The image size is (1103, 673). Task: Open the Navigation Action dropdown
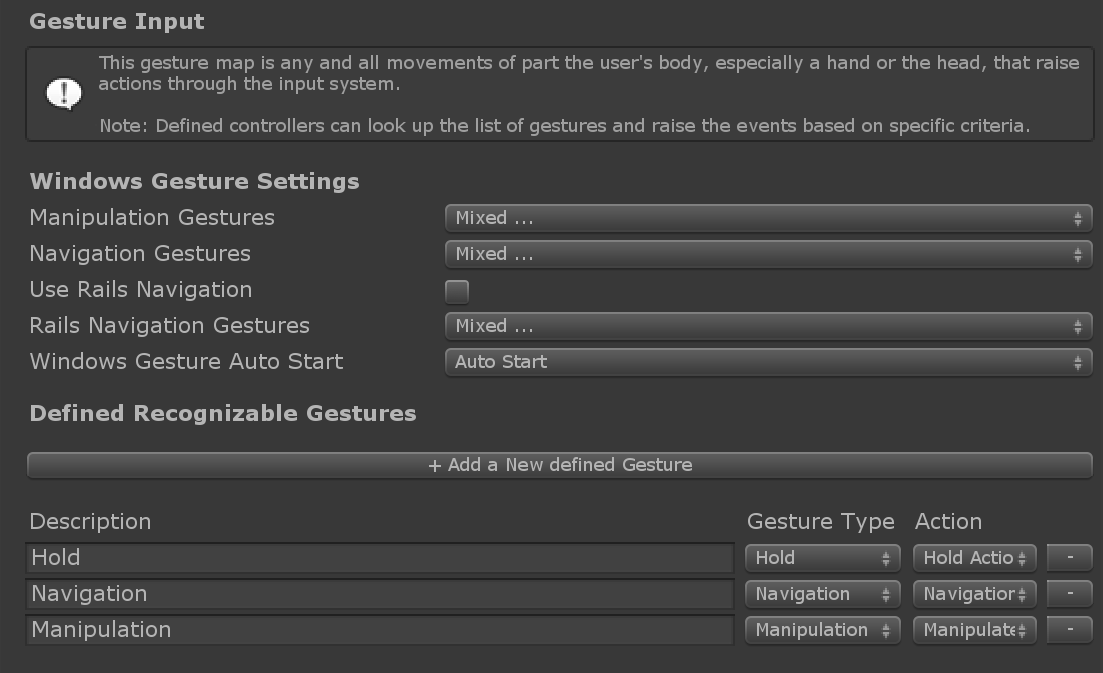pos(974,594)
